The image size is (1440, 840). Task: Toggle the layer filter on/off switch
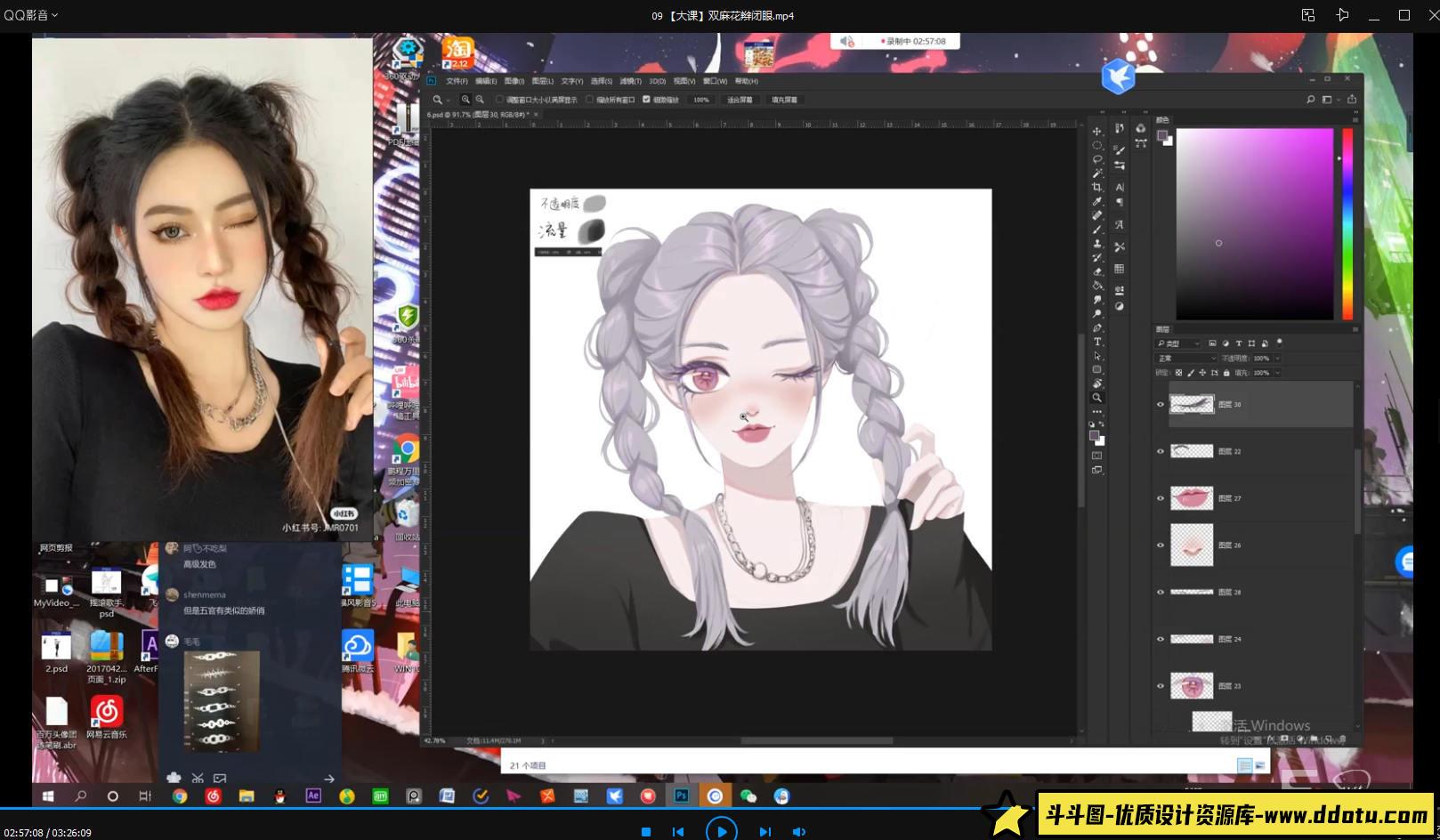tap(1279, 342)
